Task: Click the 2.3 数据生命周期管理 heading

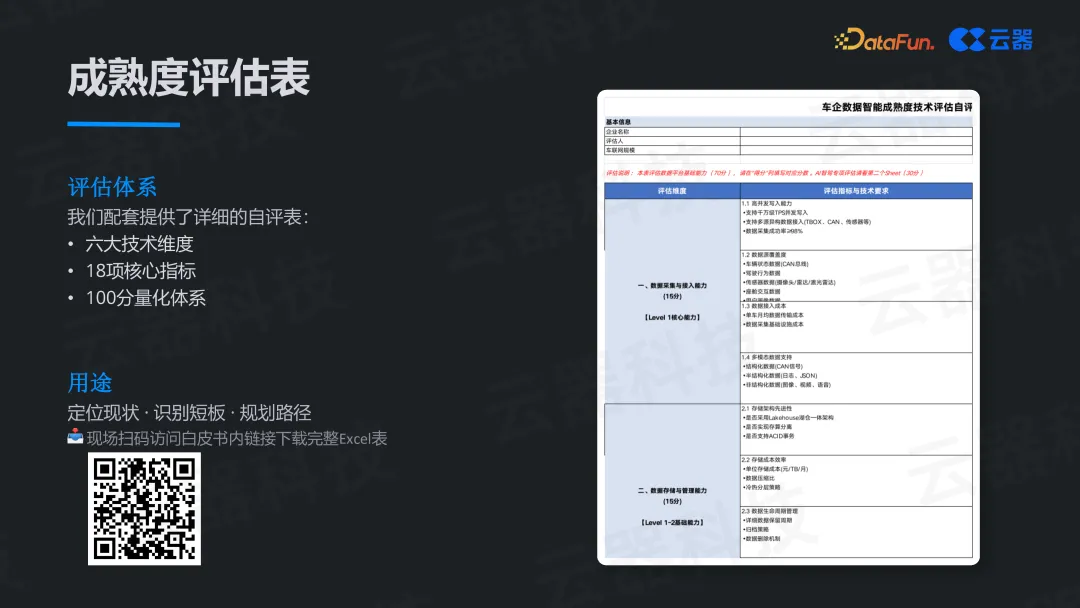Action: (769, 511)
